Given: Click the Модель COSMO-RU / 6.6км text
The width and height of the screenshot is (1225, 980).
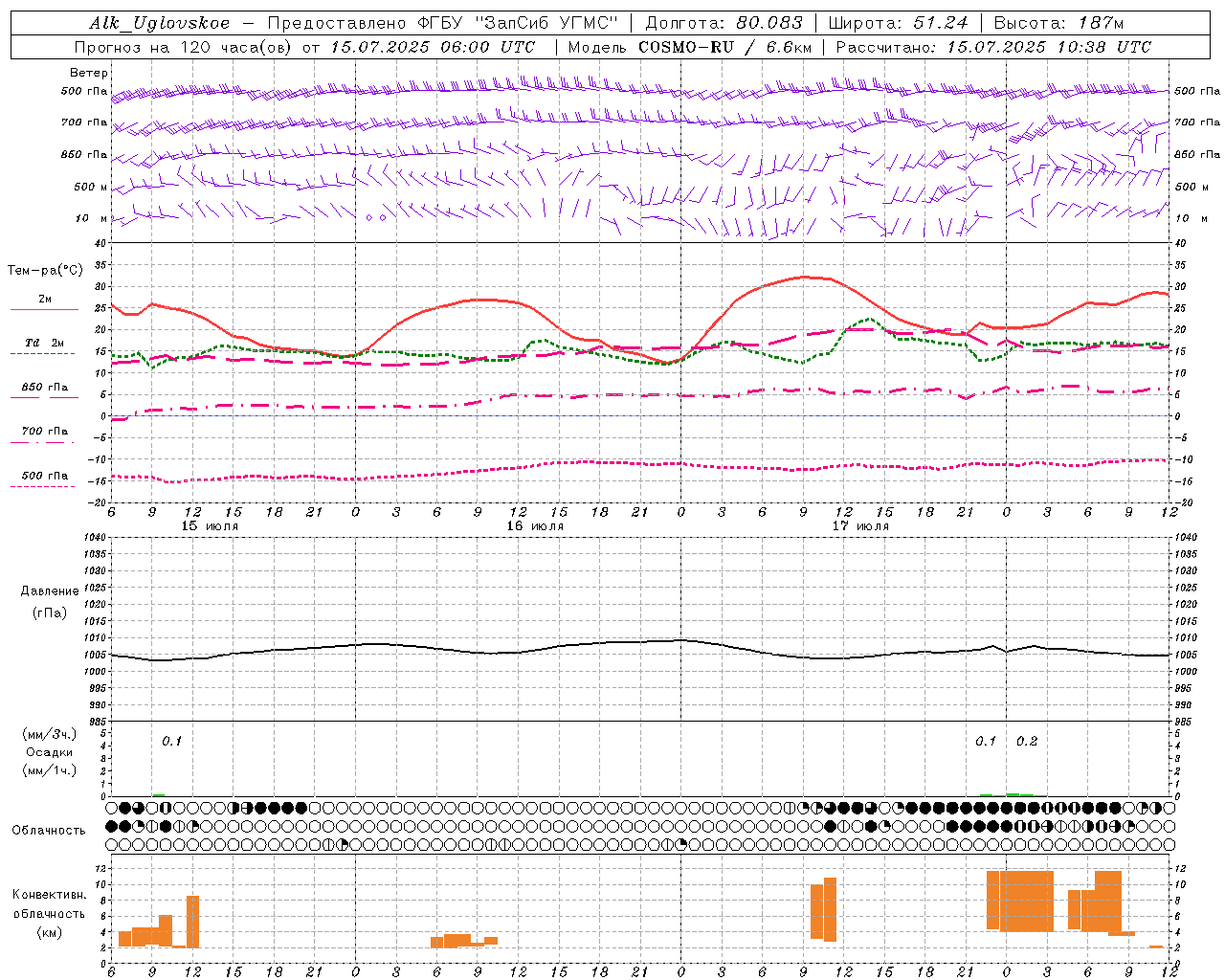Looking at the screenshot, I should [x=690, y=47].
